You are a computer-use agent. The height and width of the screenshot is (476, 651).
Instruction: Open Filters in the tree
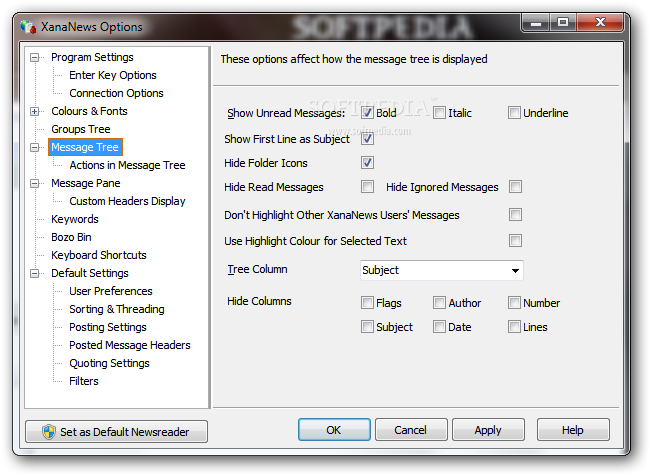click(83, 381)
